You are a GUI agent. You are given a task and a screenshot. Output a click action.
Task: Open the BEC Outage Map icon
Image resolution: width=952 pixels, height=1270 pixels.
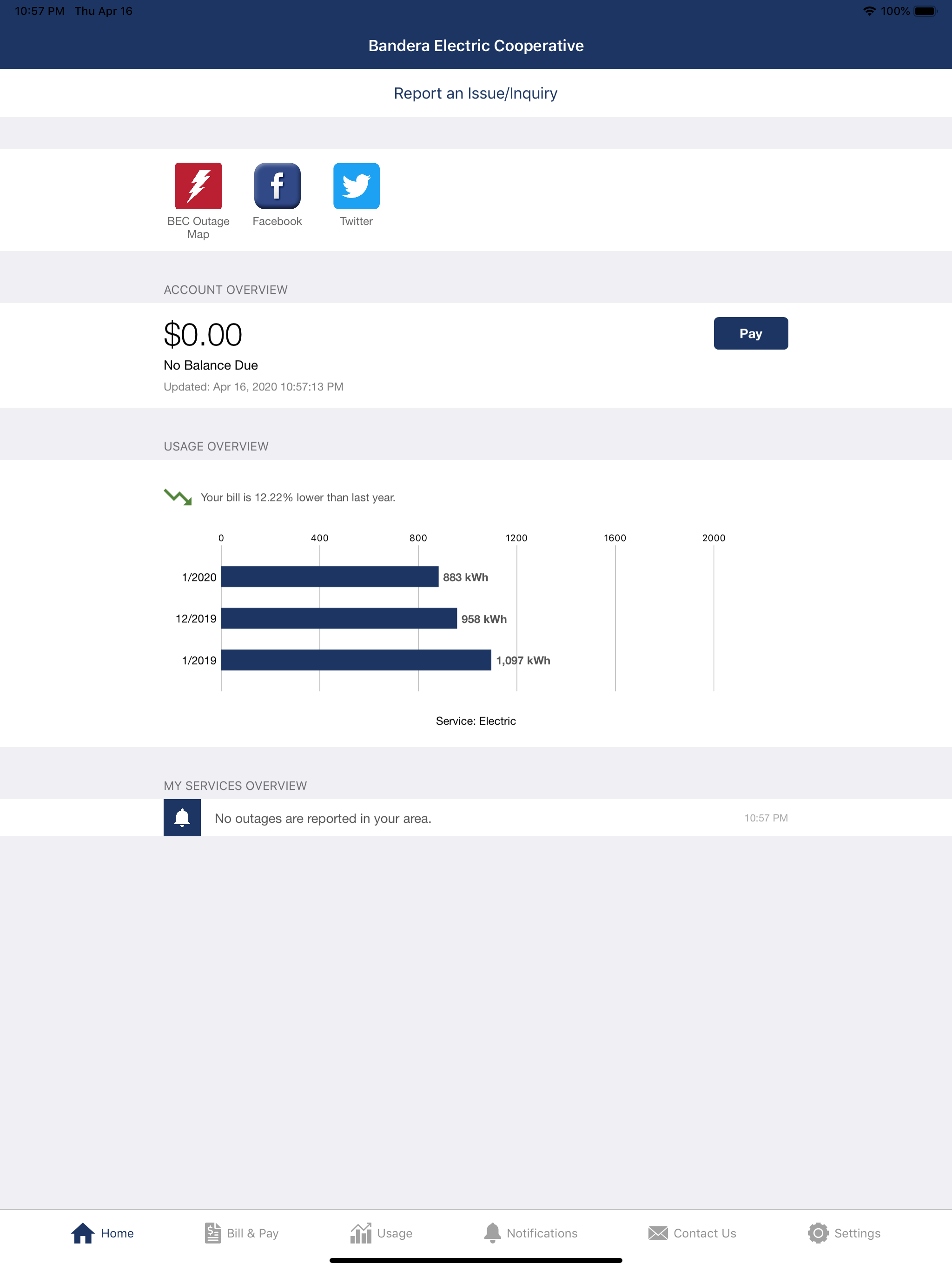(x=198, y=186)
